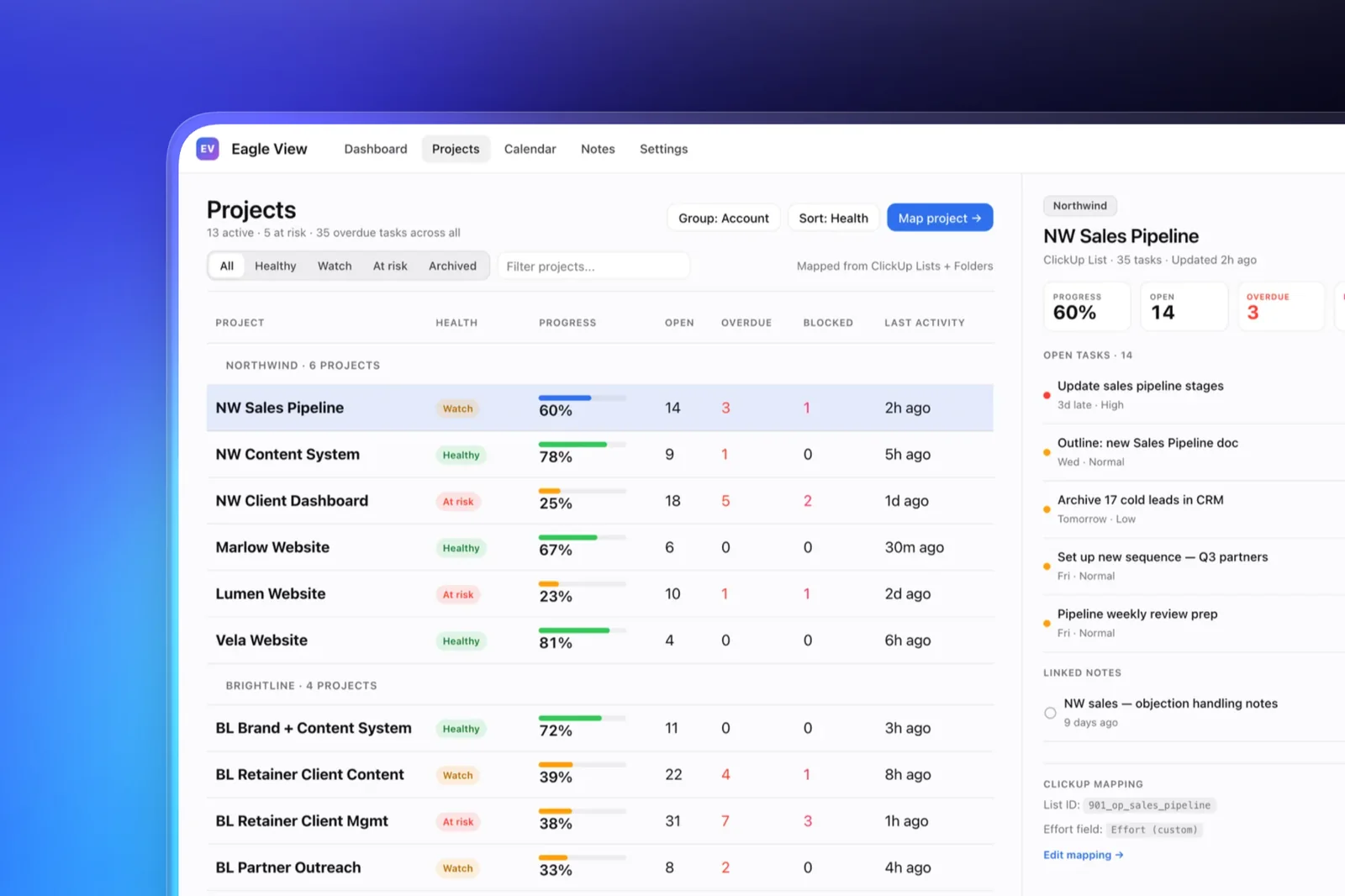
Task: Click the 78% progress bar for NW Content System
Action: 583,444
